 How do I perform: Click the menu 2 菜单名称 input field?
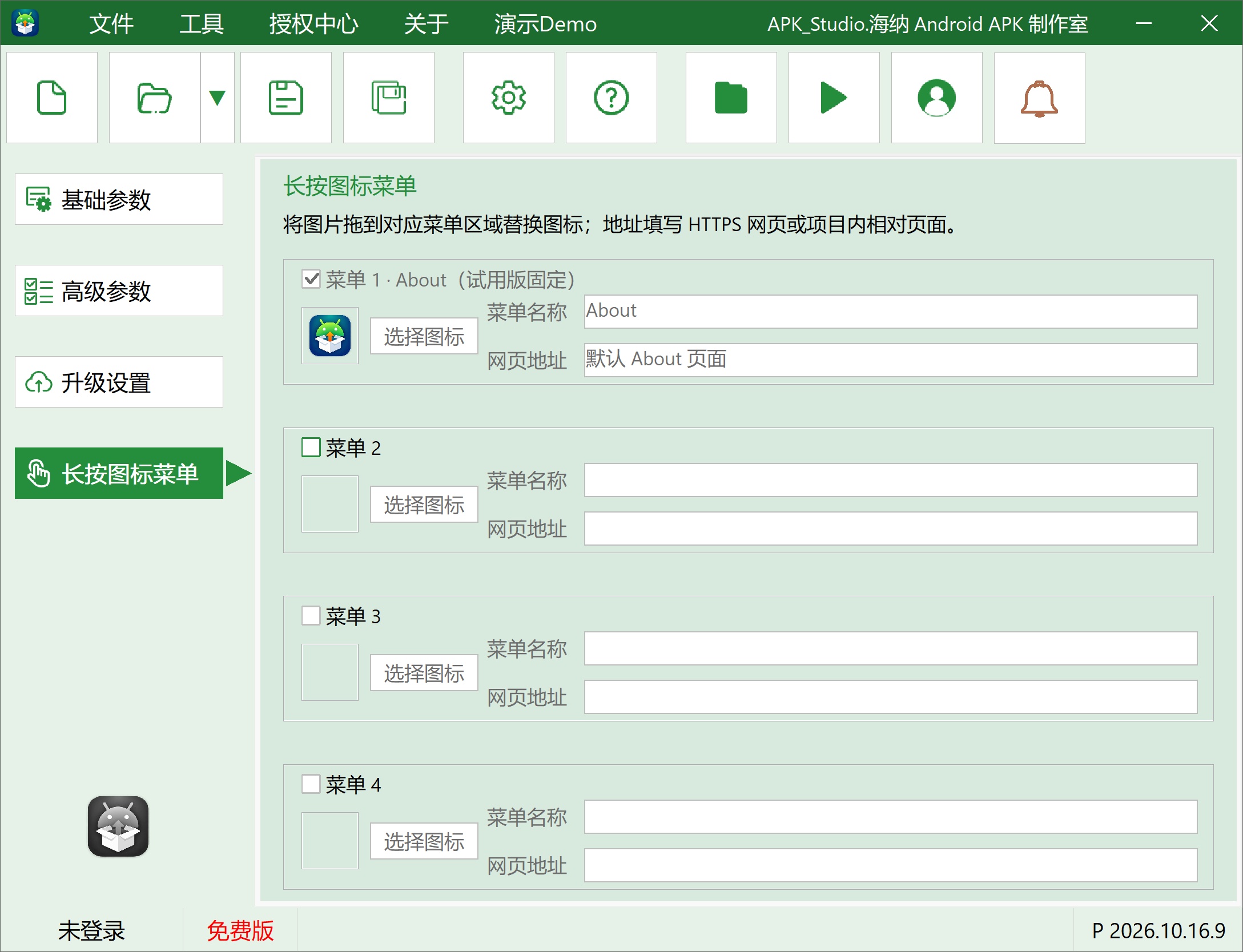(891, 480)
